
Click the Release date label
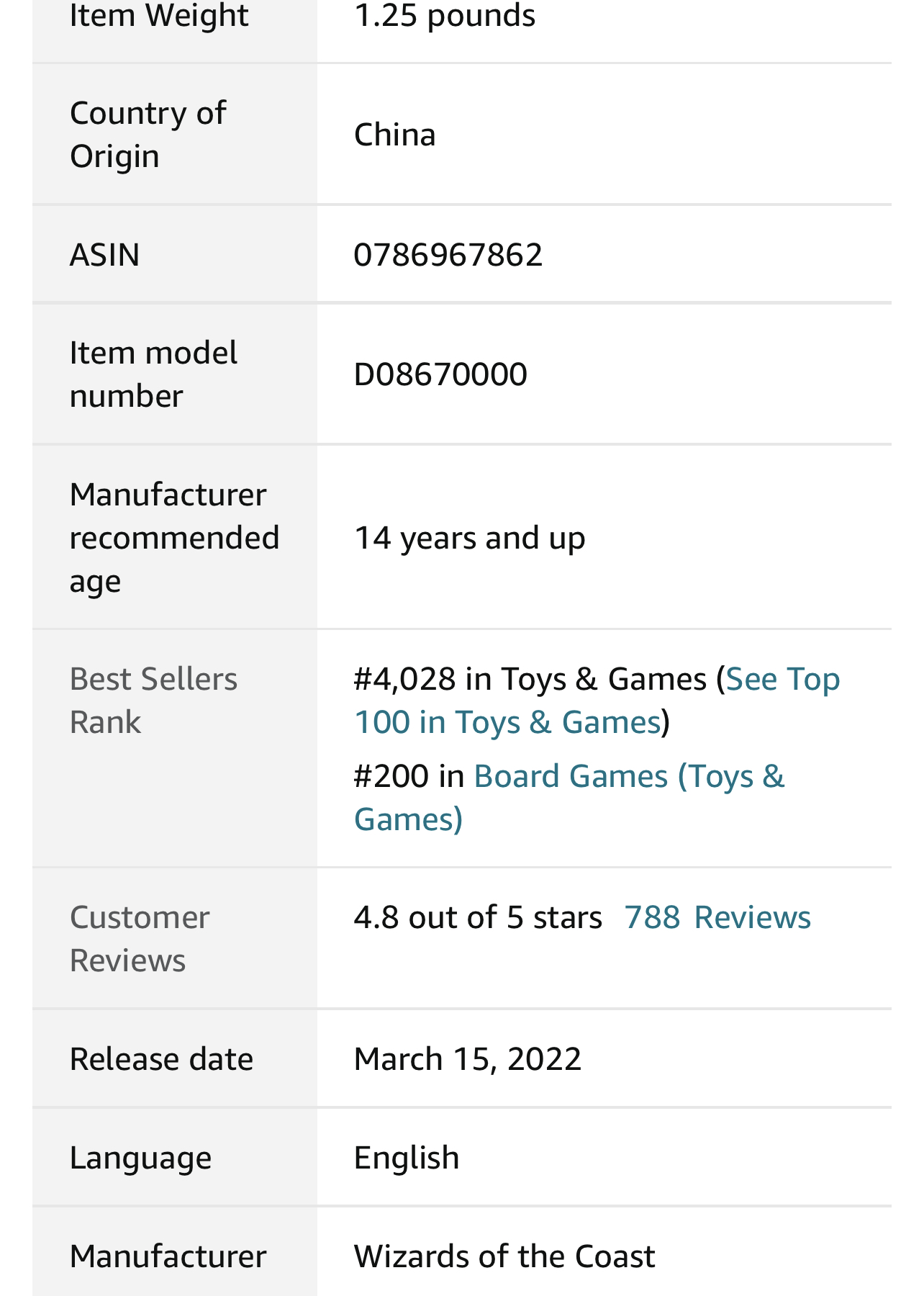tap(161, 1059)
